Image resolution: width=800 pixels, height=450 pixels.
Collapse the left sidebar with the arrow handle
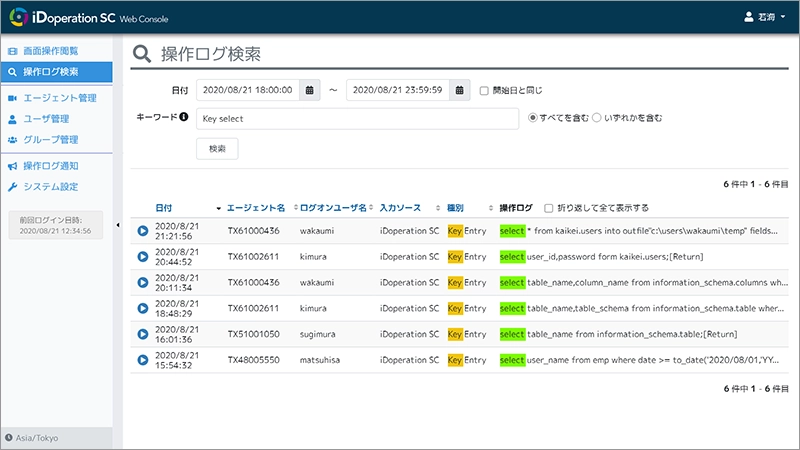coord(119,225)
